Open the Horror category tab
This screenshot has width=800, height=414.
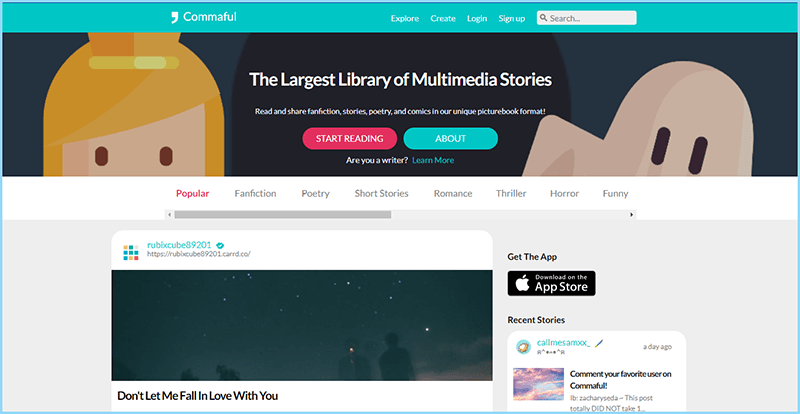tap(564, 193)
